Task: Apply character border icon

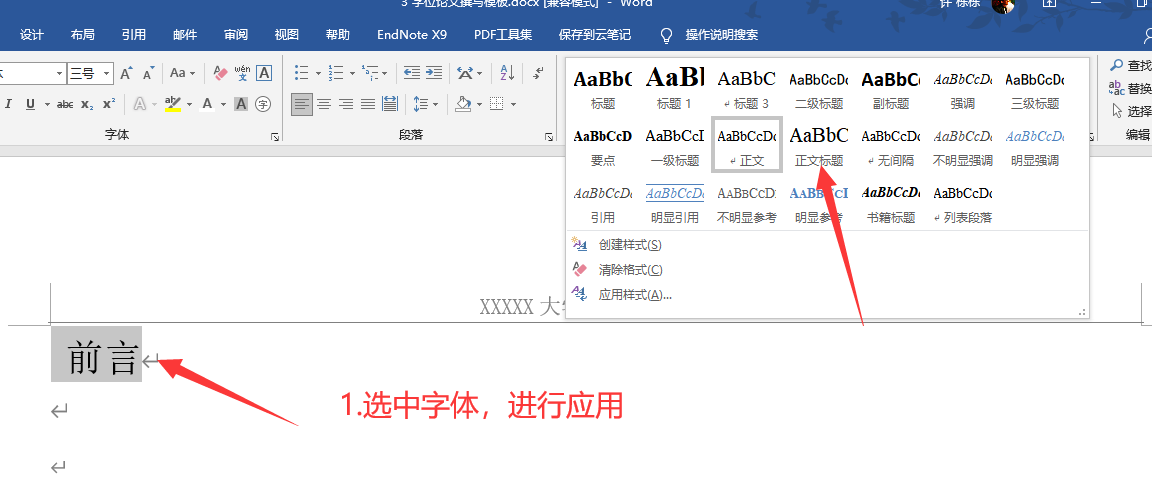Action: [x=264, y=73]
